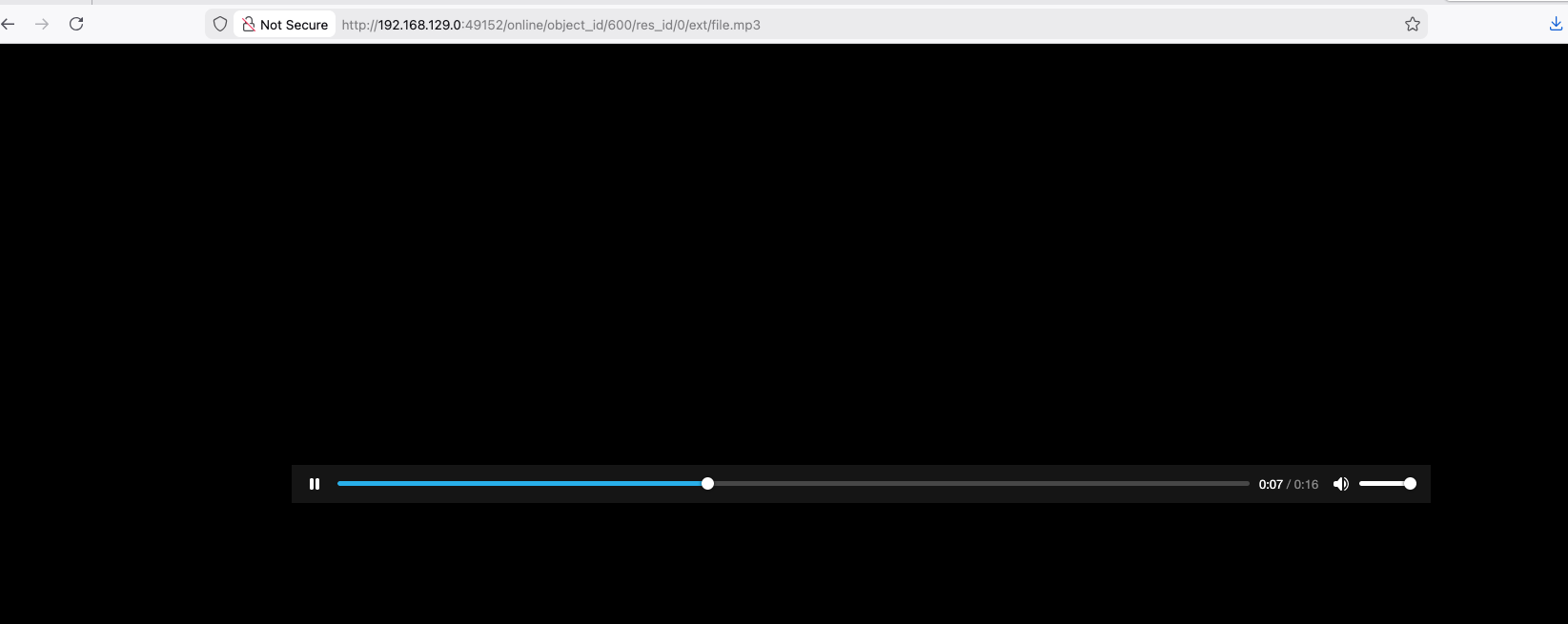This screenshot has height=624, width=1568.
Task: Seek forward on the gray unplayed track
Action: 972,484
